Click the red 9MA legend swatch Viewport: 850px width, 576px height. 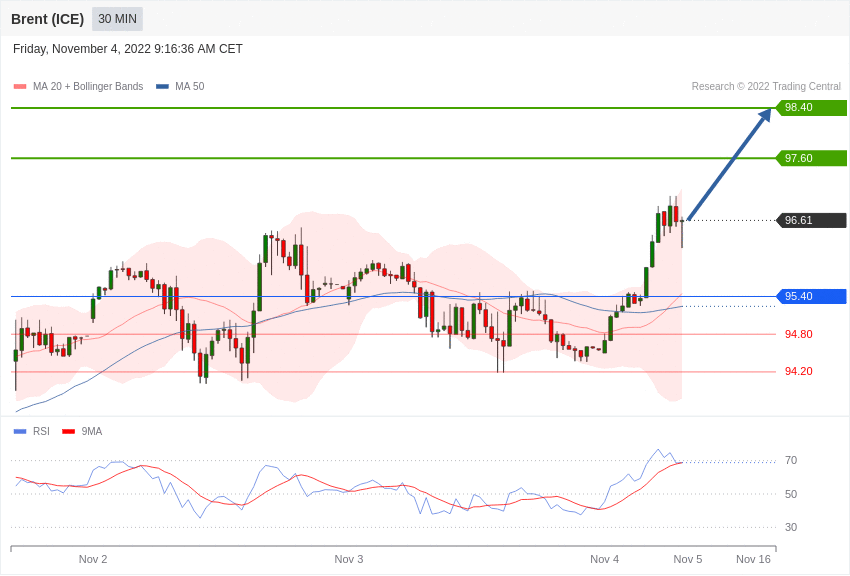pyautogui.click(x=68, y=432)
